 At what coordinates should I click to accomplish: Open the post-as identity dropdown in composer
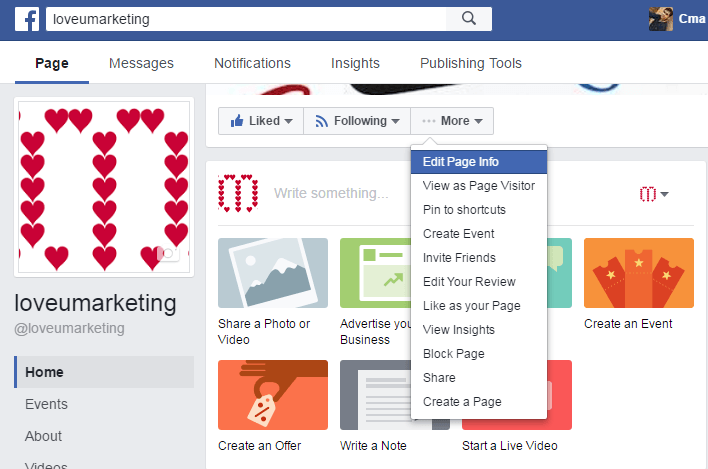654,194
